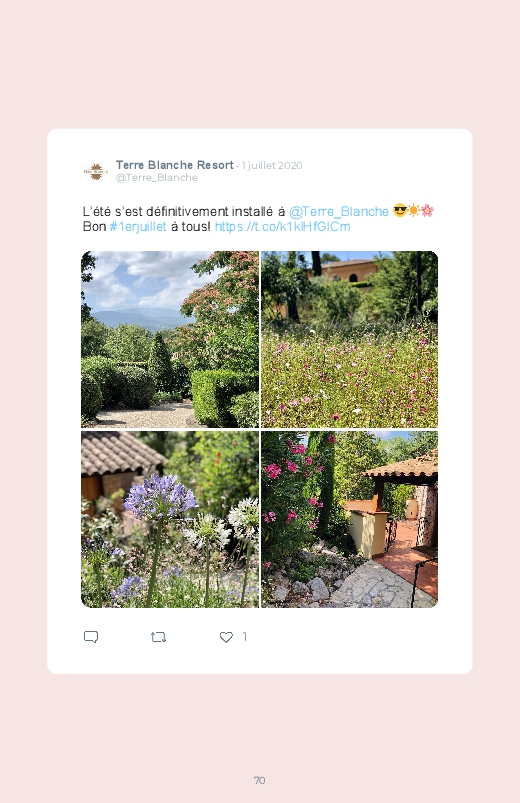This screenshot has width=520, height=803.
Task: Open the t.co shortened link
Action: [x=282, y=226]
